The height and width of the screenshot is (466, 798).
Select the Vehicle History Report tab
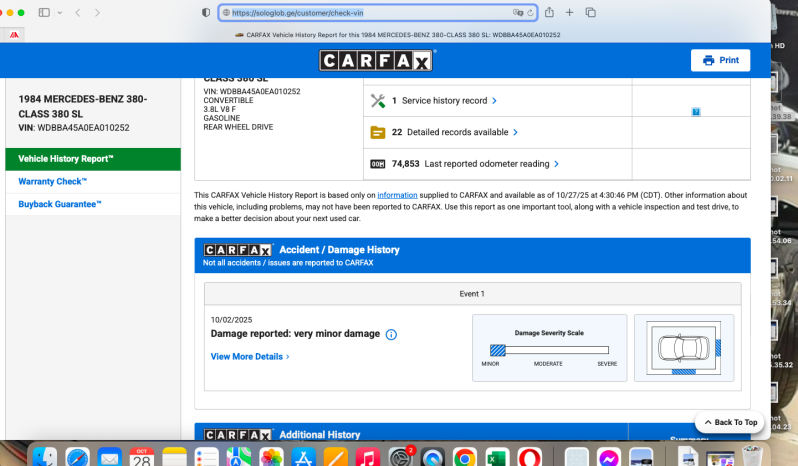tap(66, 159)
